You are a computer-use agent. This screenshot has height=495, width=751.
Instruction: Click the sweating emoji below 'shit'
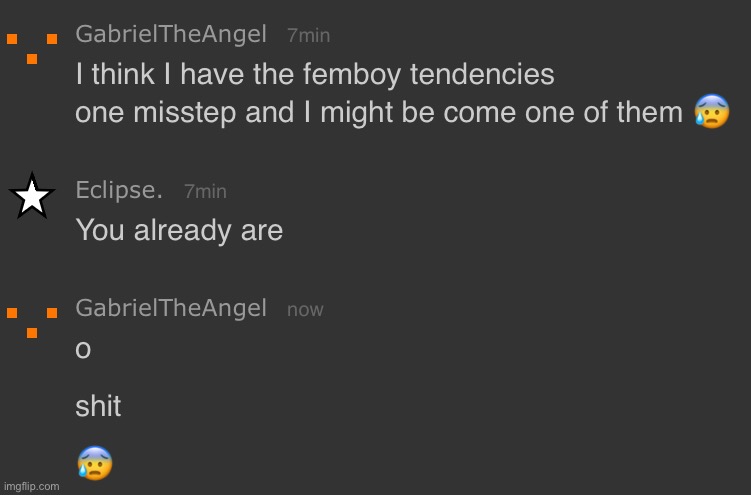point(95,463)
